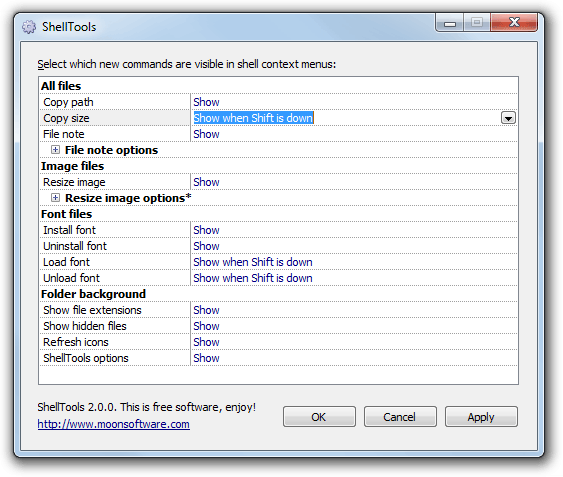This screenshot has width=563, height=477.
Task: Select Refresh icons setting value
Action: pos(206,342)
